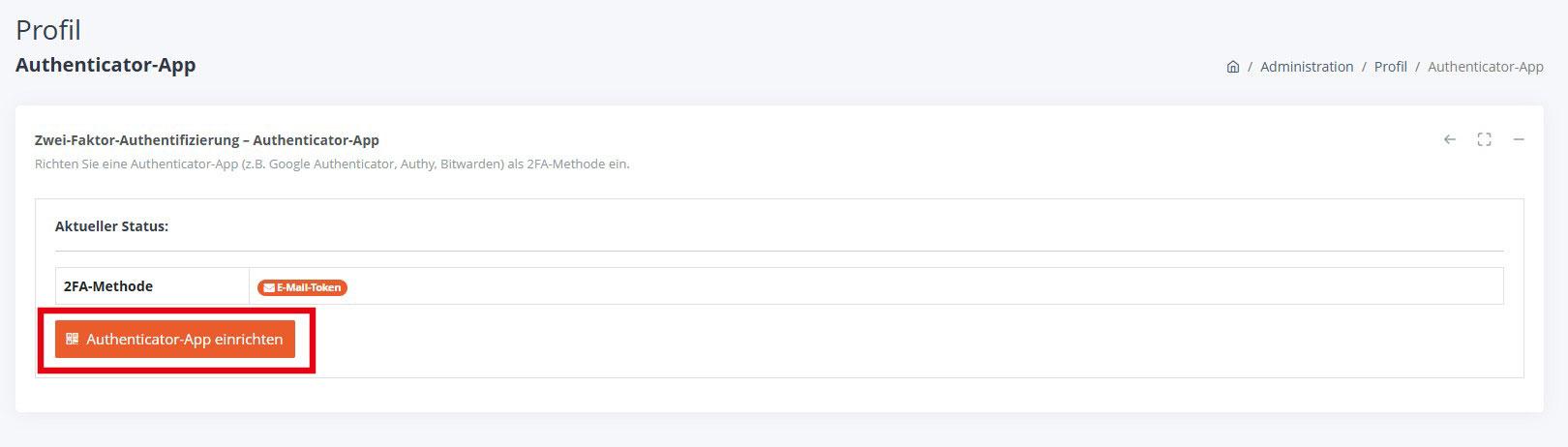Viewport: 1568px width, 447px height.
Task: Toggle fullscreen for the 2FA card
Action: coord(1484,139)
